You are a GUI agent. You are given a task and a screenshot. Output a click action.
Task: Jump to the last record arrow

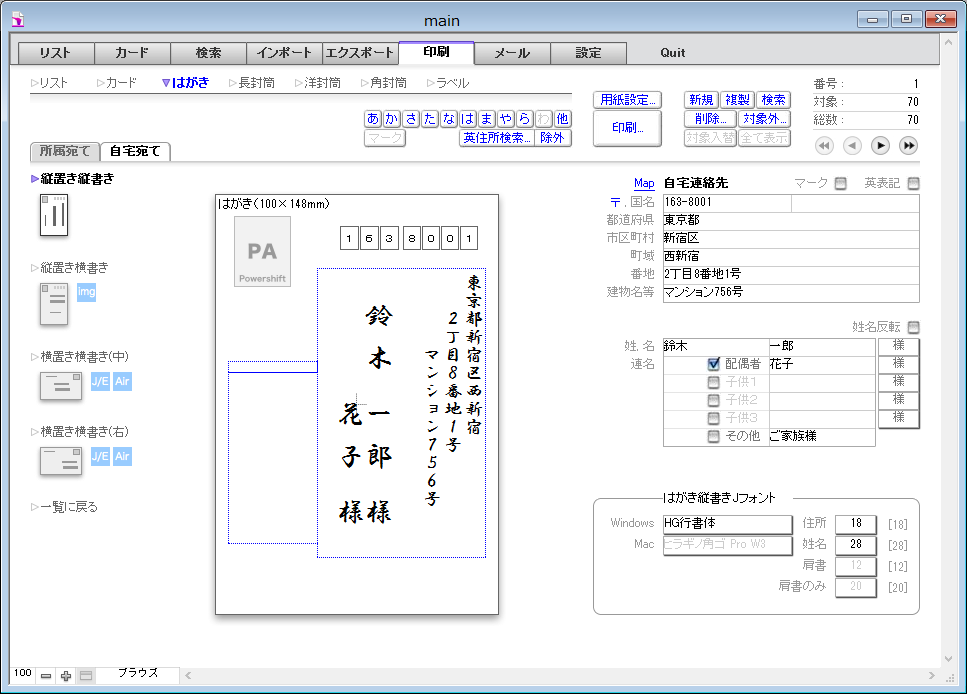[x=908, y=146]
